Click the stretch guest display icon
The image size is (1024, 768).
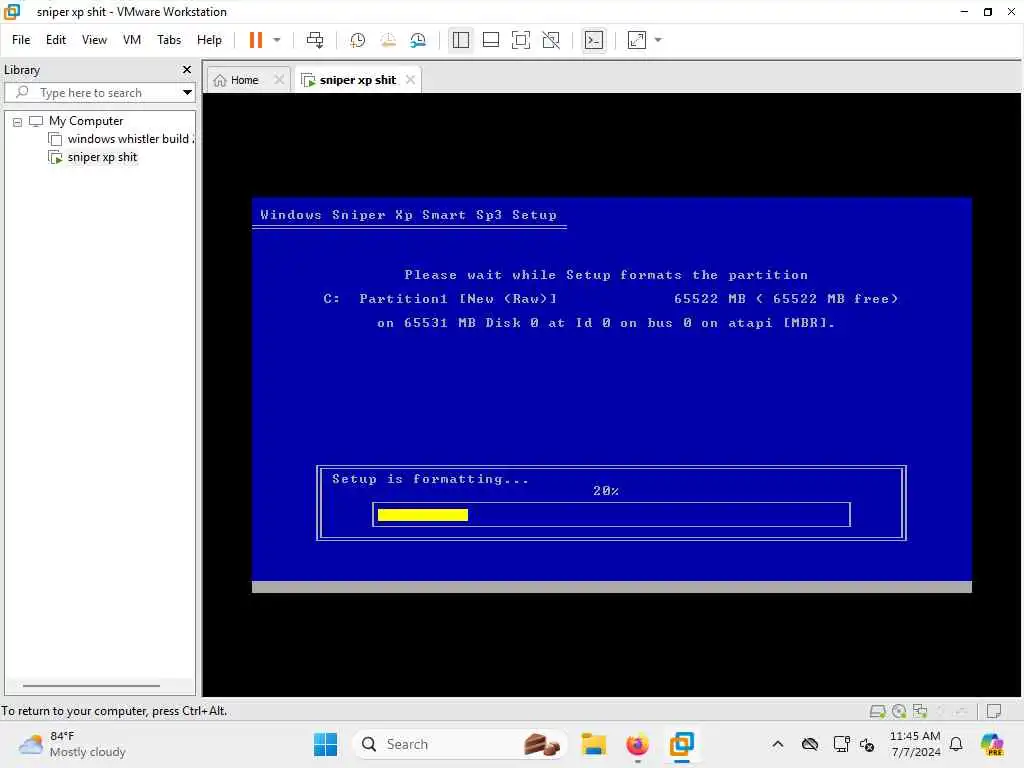637,40
